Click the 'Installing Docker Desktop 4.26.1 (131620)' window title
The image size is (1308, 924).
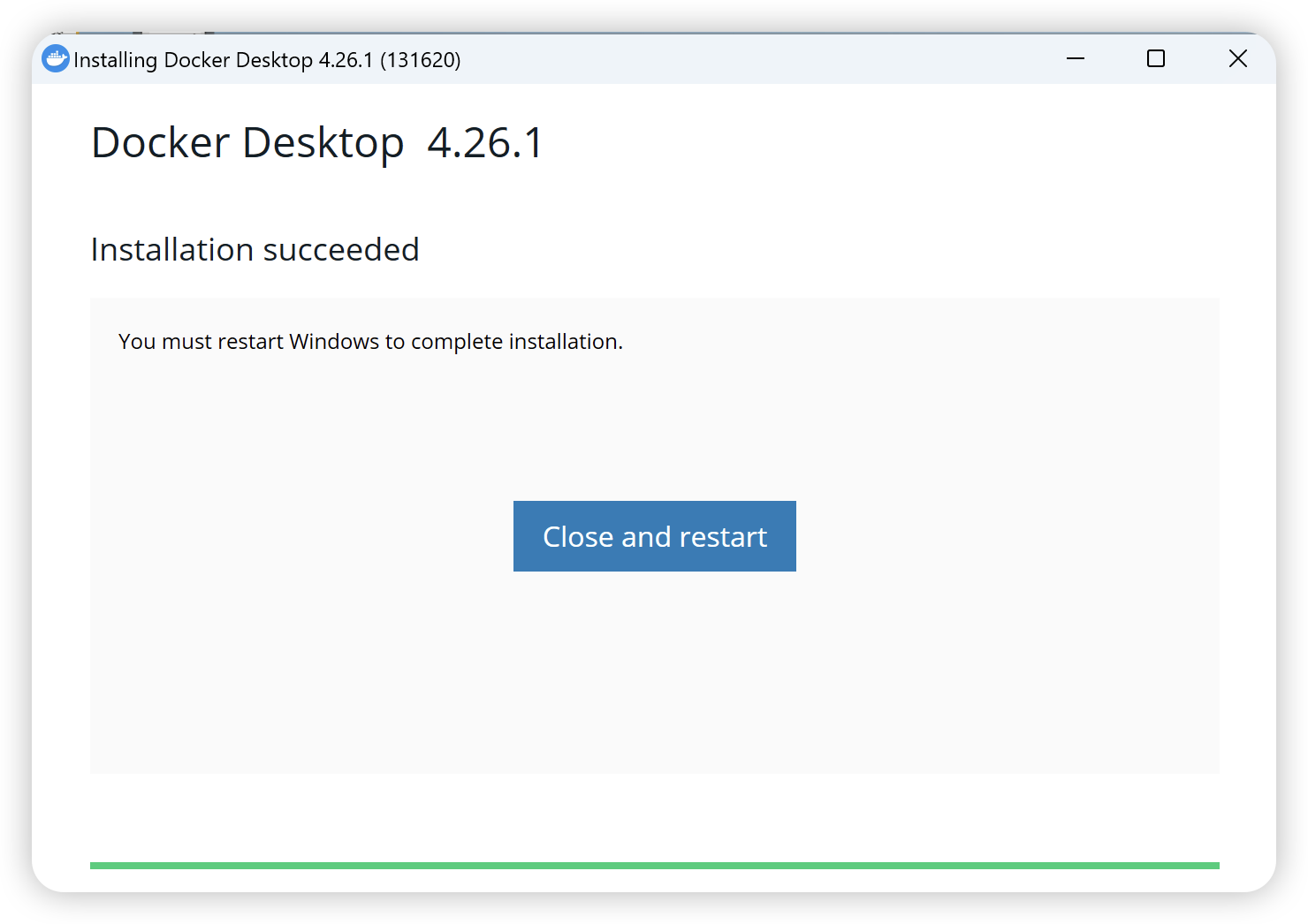click(x=267, y=60)
